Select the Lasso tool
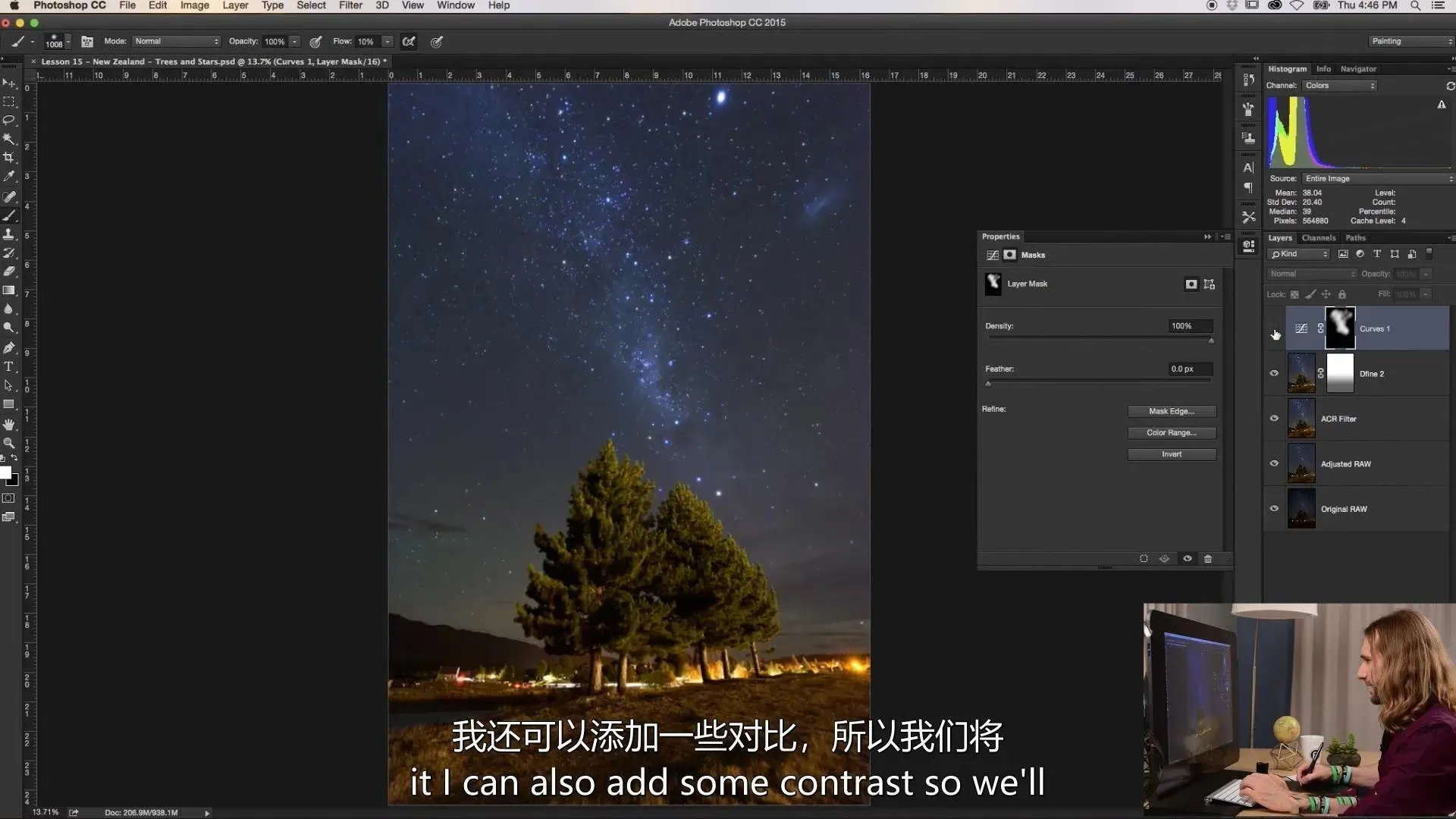 tap(9, 121)
